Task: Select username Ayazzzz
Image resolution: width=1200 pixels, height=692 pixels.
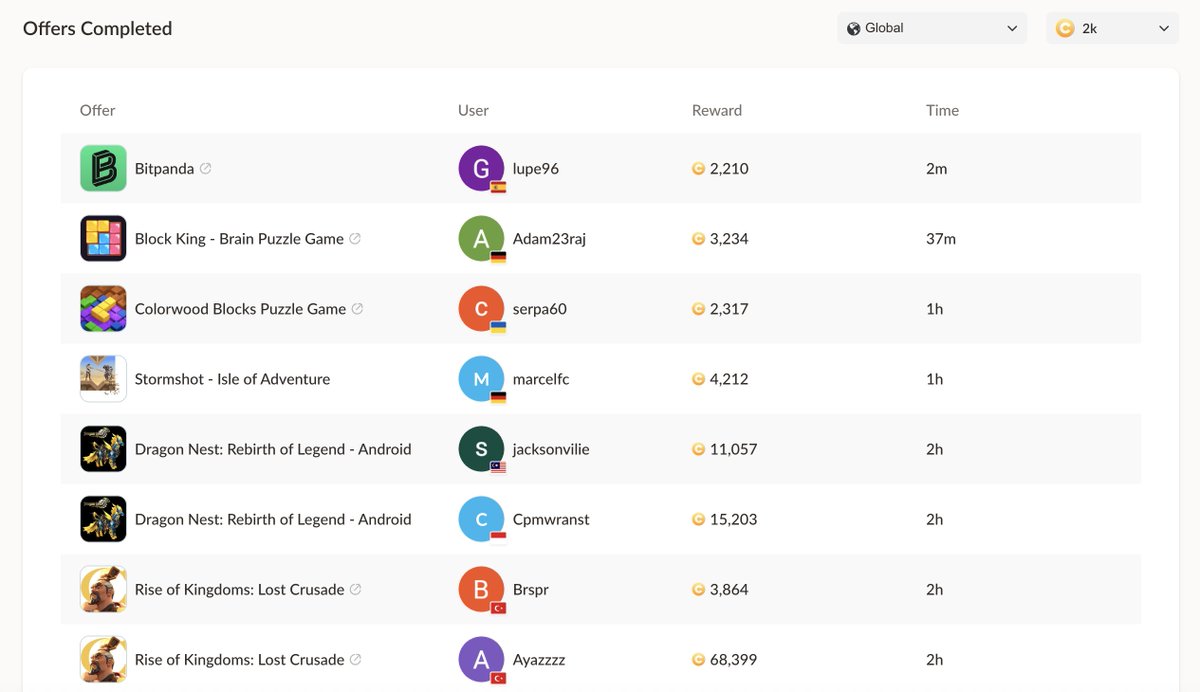Action: coord(539,658)
